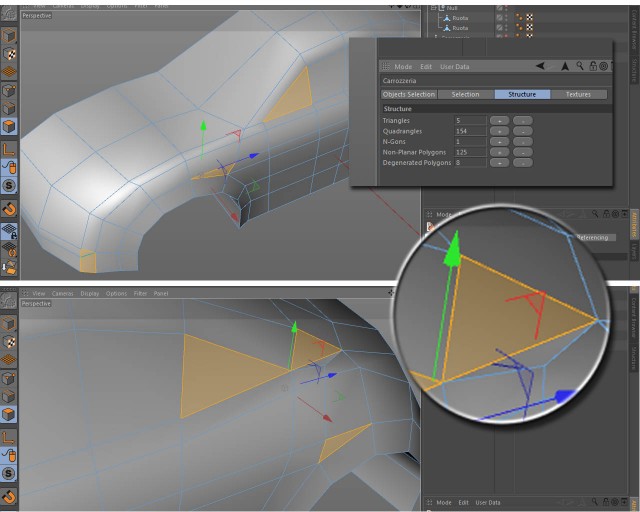Open Edit menu in Carrozzeria panel

click(x=426, y=67)
